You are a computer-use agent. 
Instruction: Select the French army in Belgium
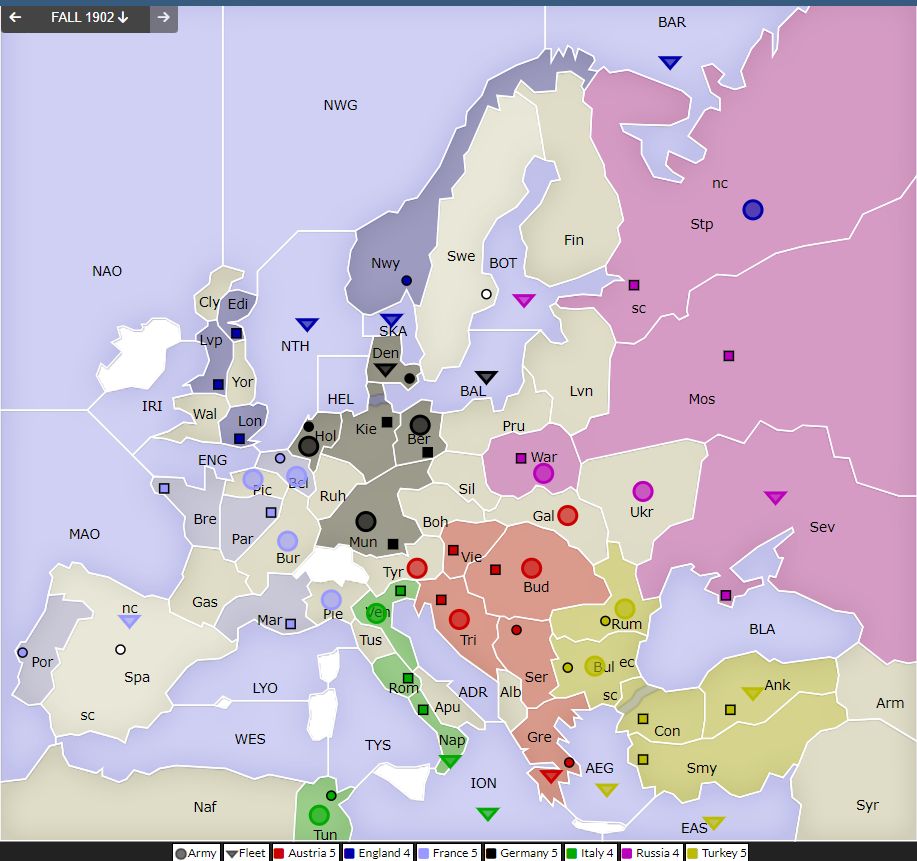297,476
